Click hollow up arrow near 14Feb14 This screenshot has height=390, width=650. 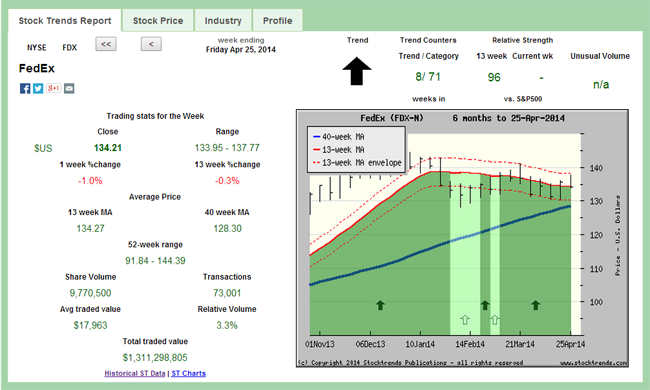tap(465, 320)
